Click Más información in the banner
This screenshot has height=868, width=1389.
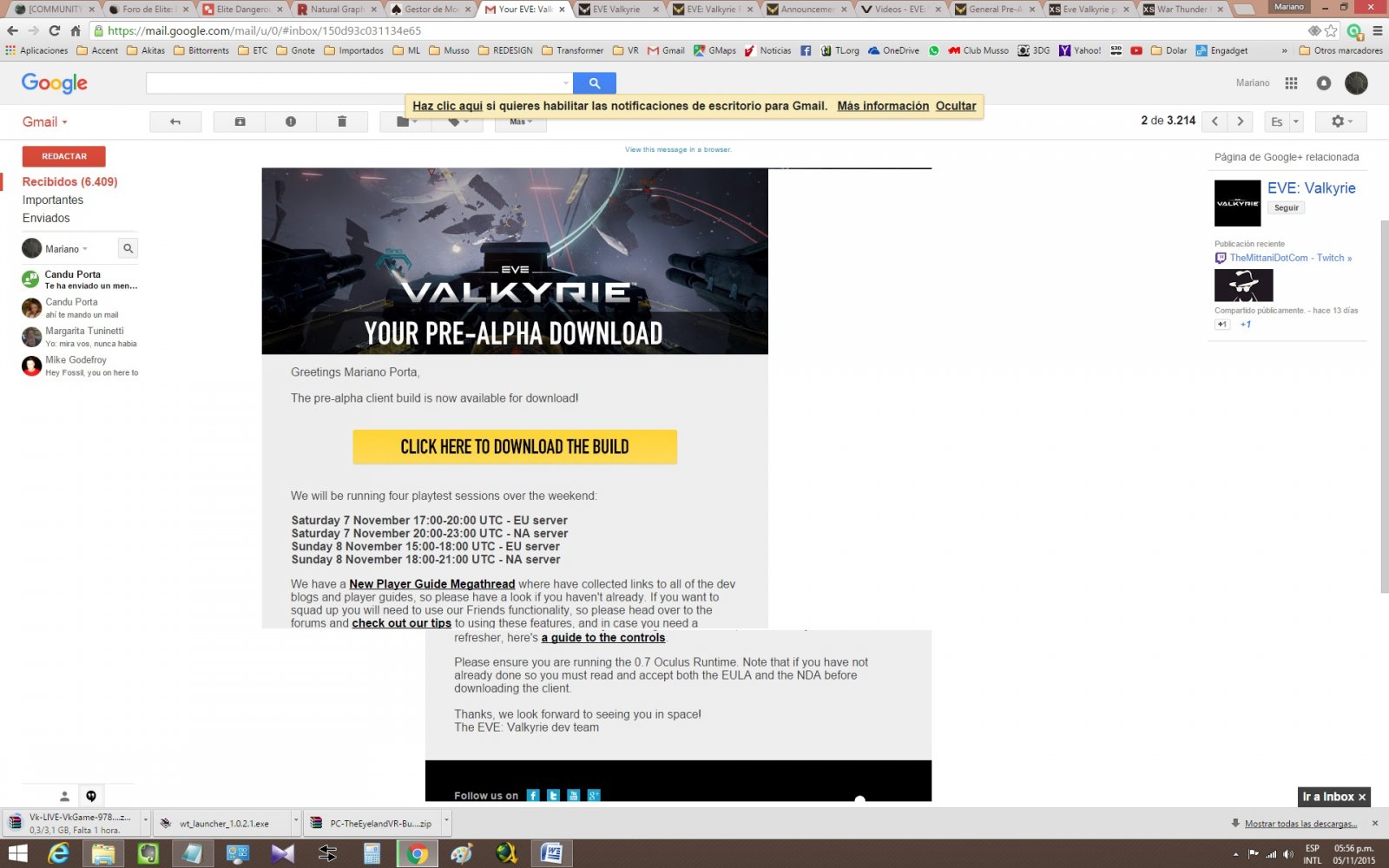(883, 106)
